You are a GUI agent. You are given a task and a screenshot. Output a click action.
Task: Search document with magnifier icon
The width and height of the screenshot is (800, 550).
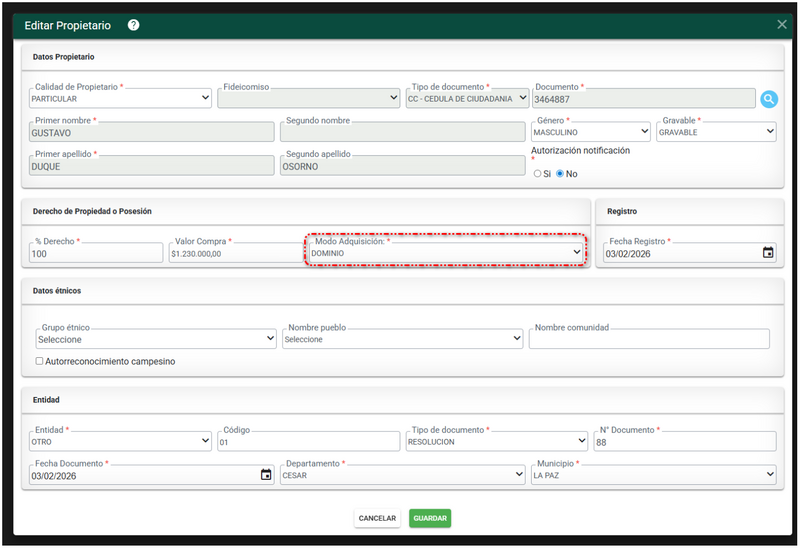coord(768,99)
